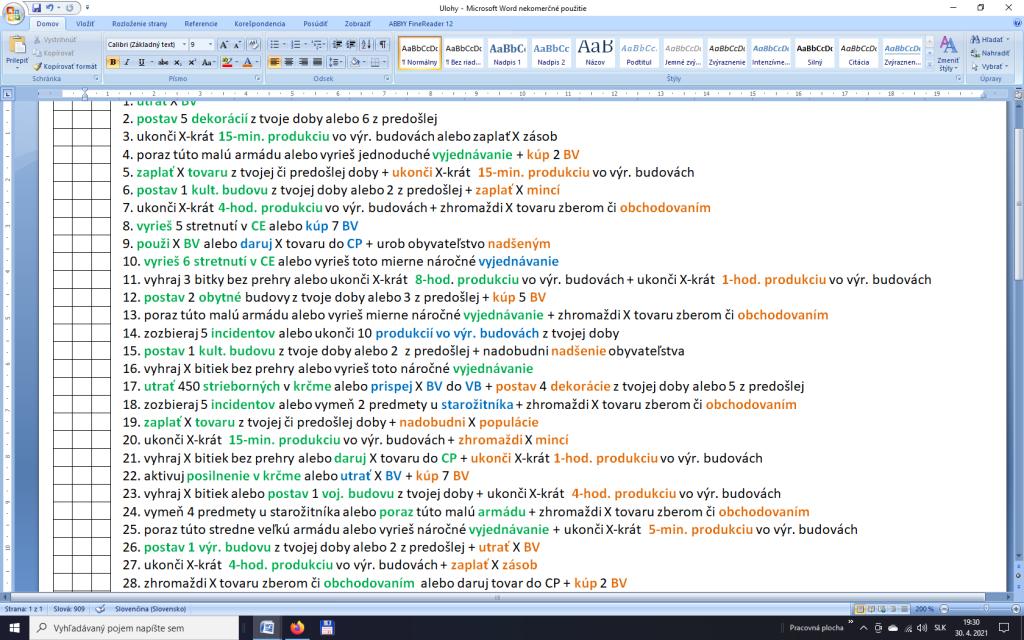Expand underline style dropdown arrow

pyautogui.click(x=151, y=62)
